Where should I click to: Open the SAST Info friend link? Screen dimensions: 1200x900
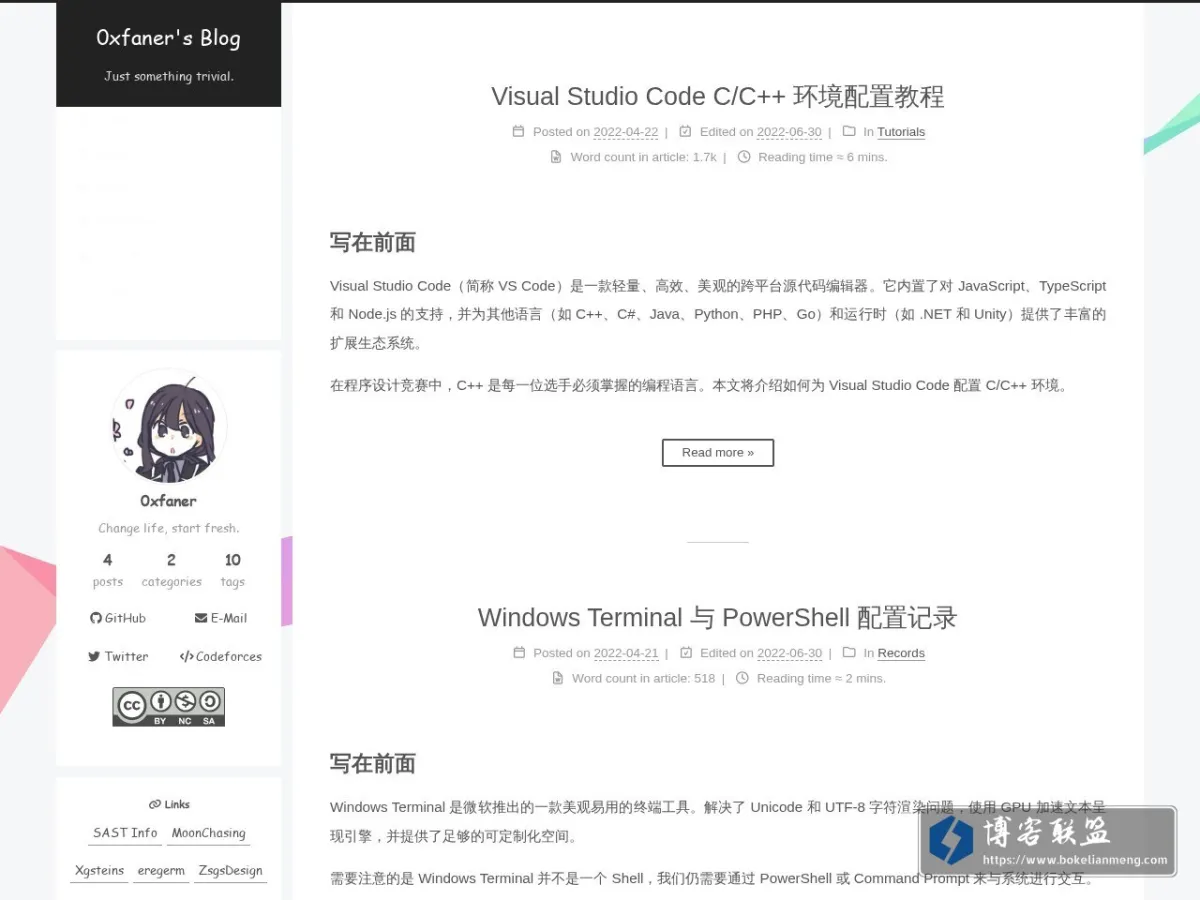coord(125,833)
